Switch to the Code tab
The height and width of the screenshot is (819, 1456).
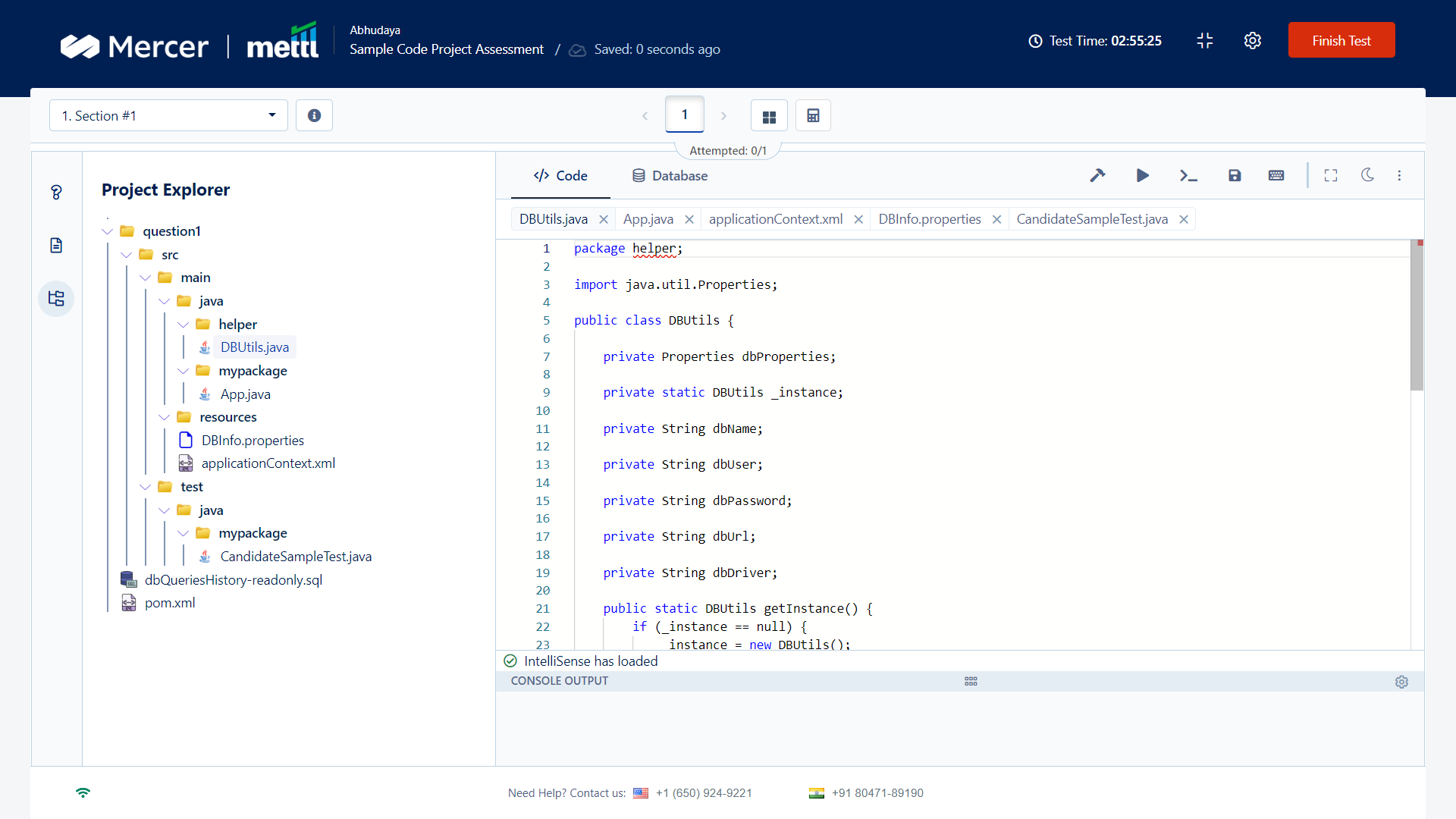(560, 176)
